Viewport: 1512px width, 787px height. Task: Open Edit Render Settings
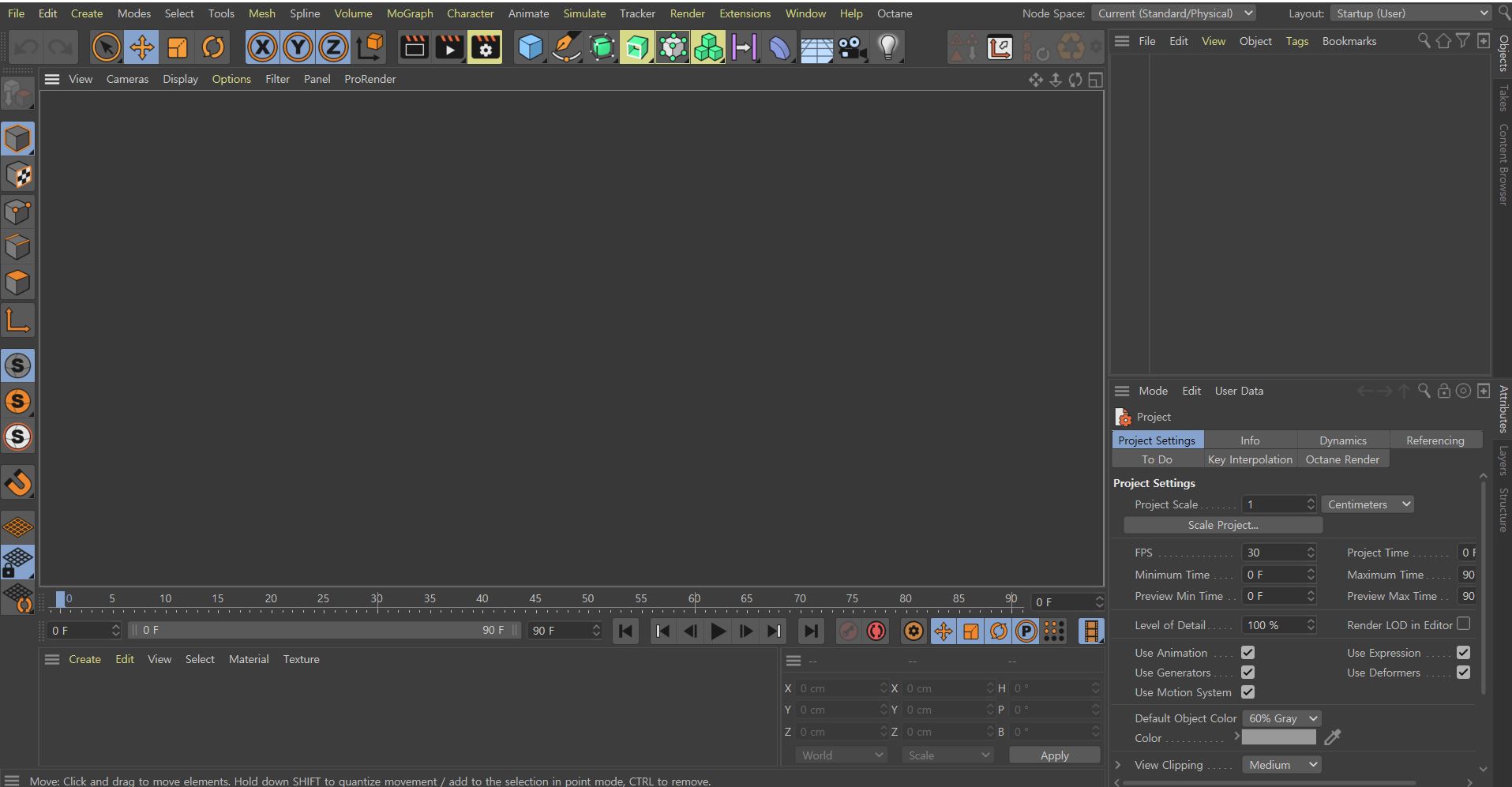pos(485,47)
